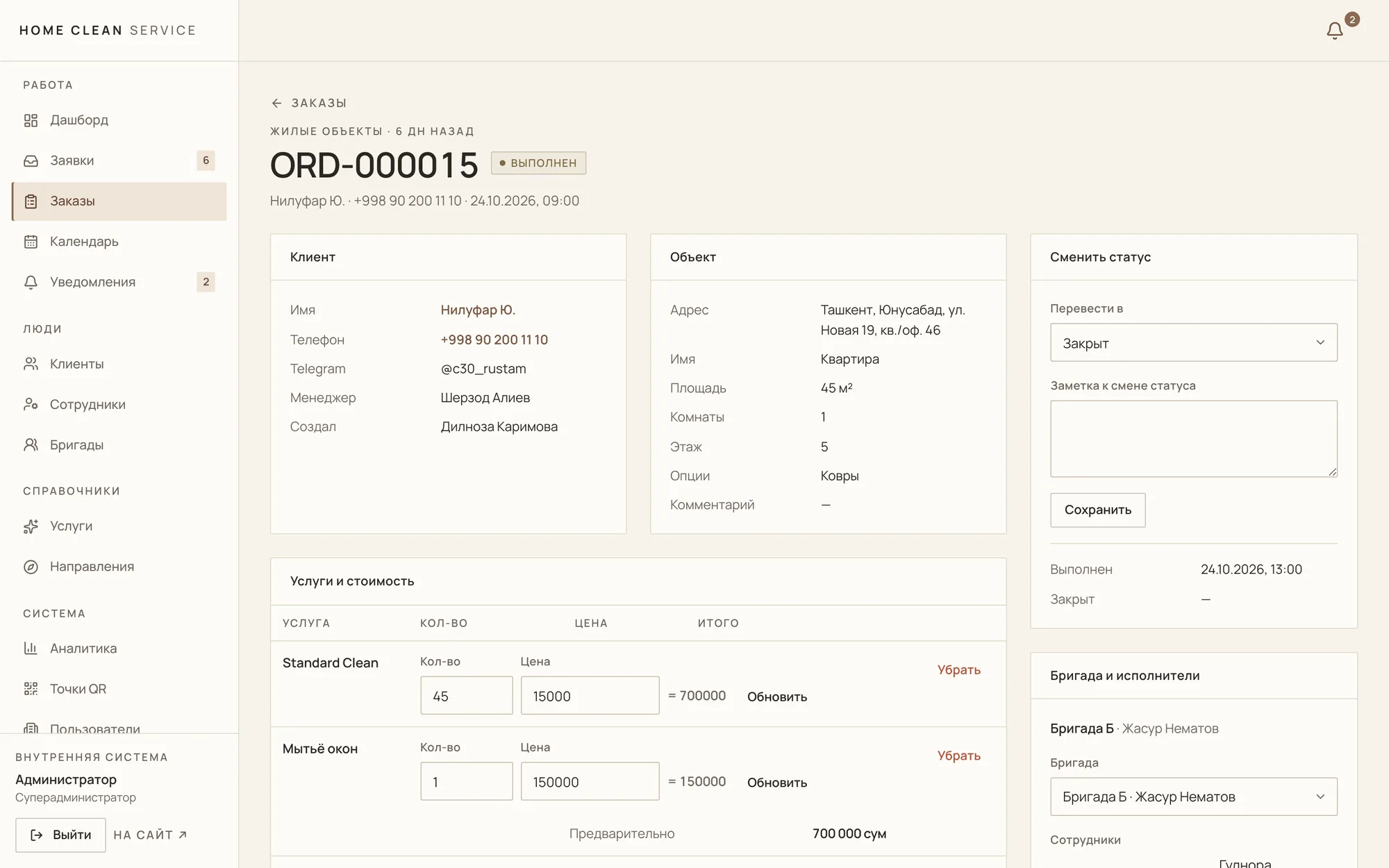Open the Аналитика menu item

[119, 649]
